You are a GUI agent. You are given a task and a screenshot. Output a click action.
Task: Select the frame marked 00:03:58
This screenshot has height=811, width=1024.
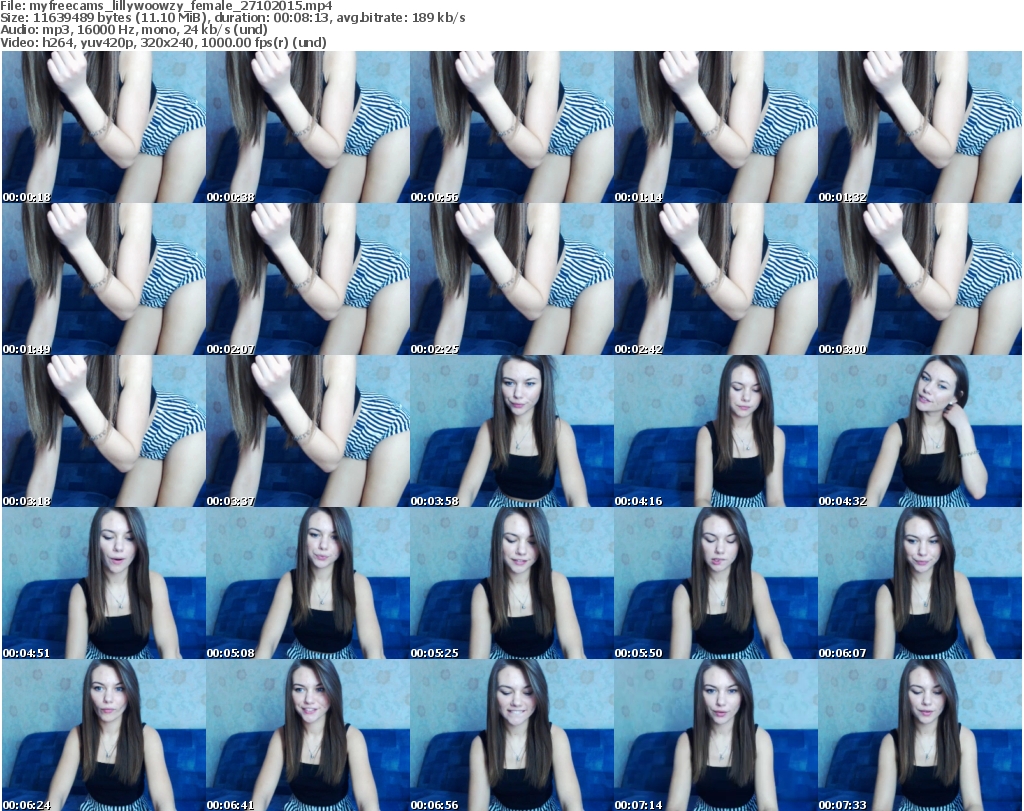coord(511,431)
